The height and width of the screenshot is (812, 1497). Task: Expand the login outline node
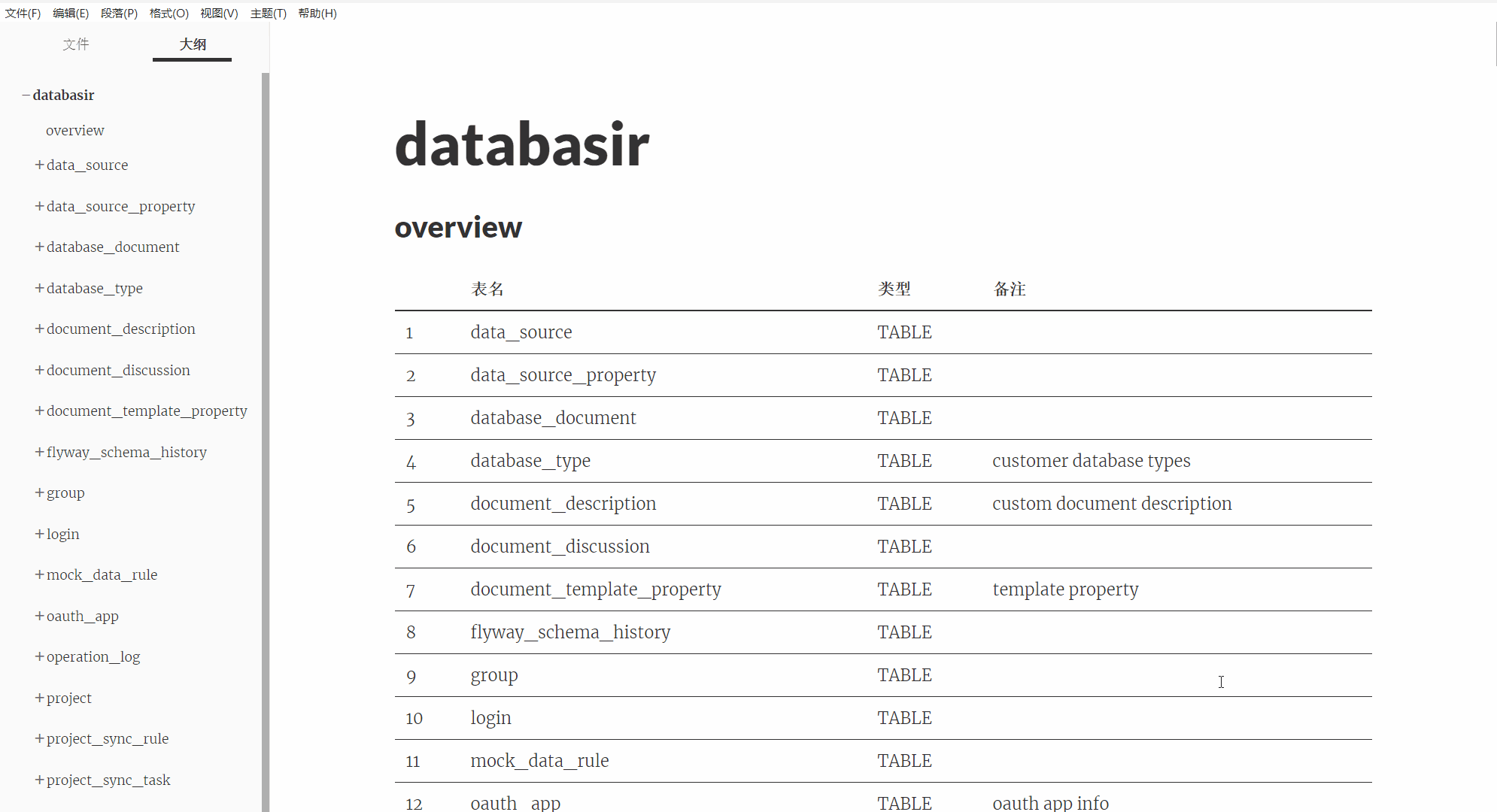tap(38, 534)
